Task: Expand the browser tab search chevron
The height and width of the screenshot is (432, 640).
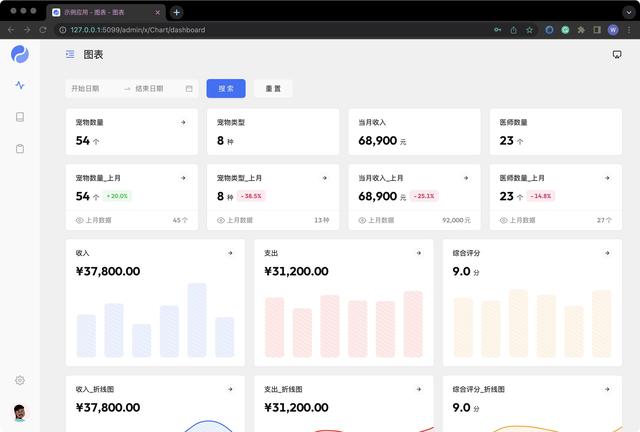Action: [629, 12]
